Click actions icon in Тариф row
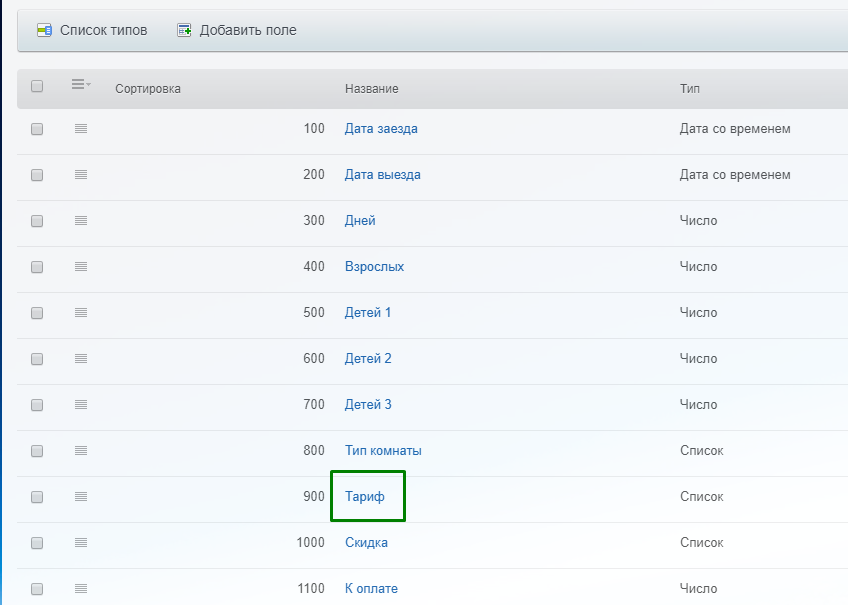The height and width of the screenshot is (605, 848). point(81,497)
